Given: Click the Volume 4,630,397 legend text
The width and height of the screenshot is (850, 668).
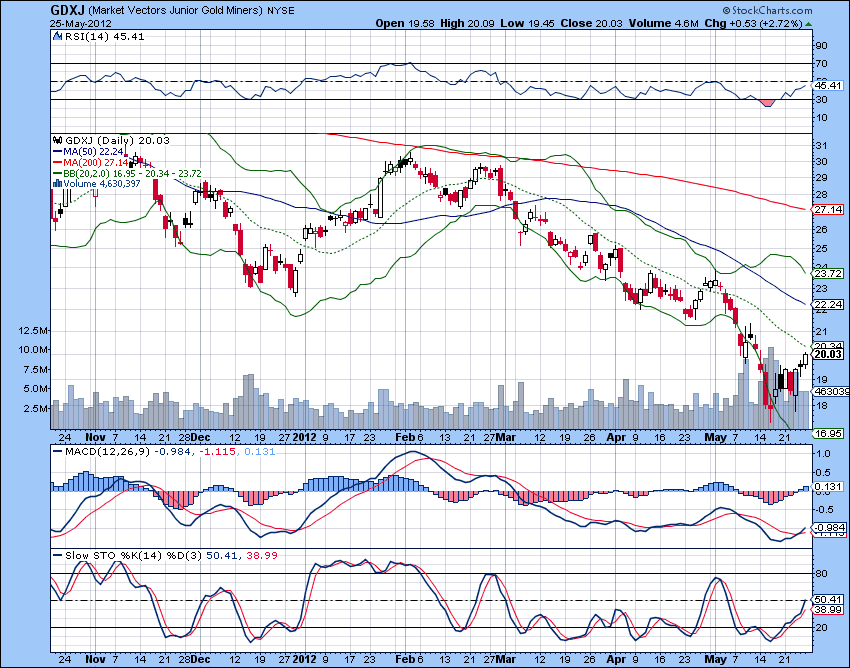Looking at the screenshot, I should [x=101, y=183].
